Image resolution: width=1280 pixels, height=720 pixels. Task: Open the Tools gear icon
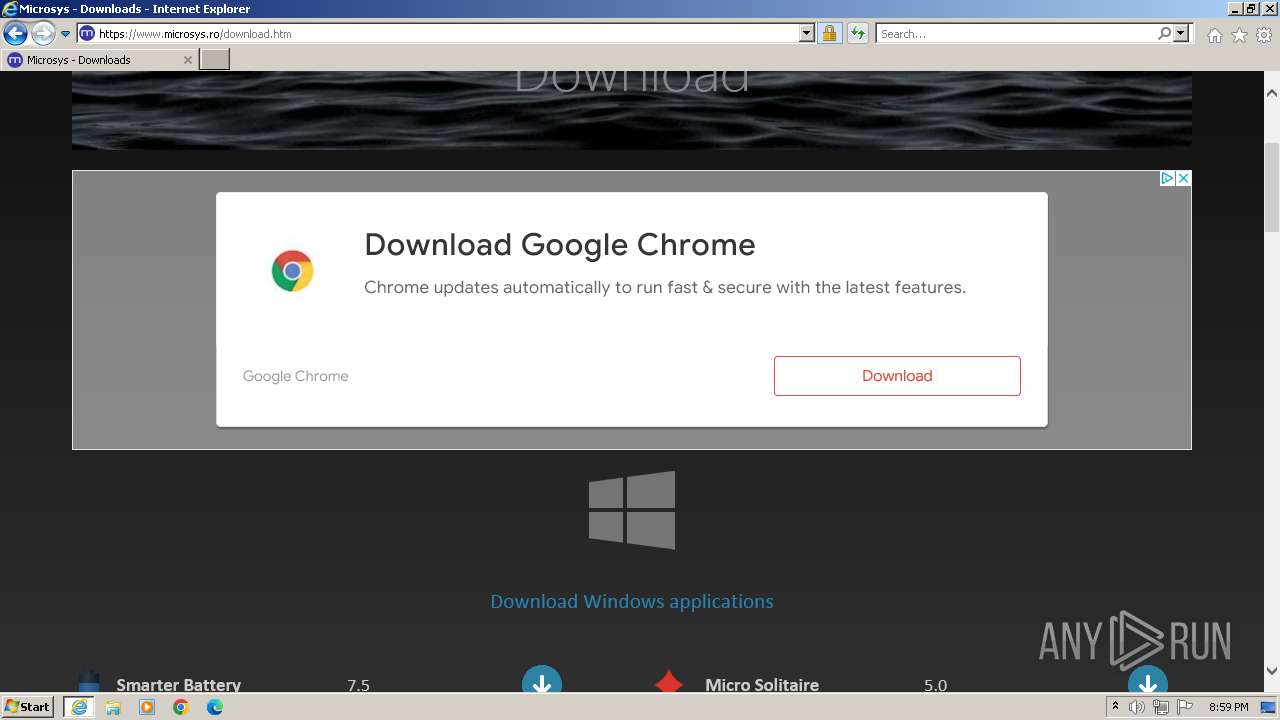click(1264, 35)
